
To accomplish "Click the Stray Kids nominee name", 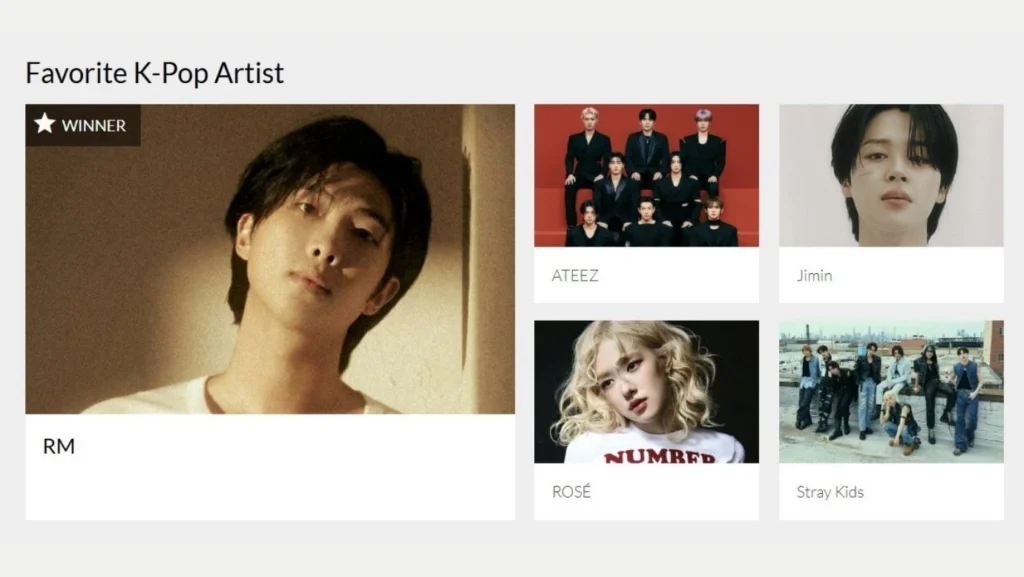I will [830, 492].
